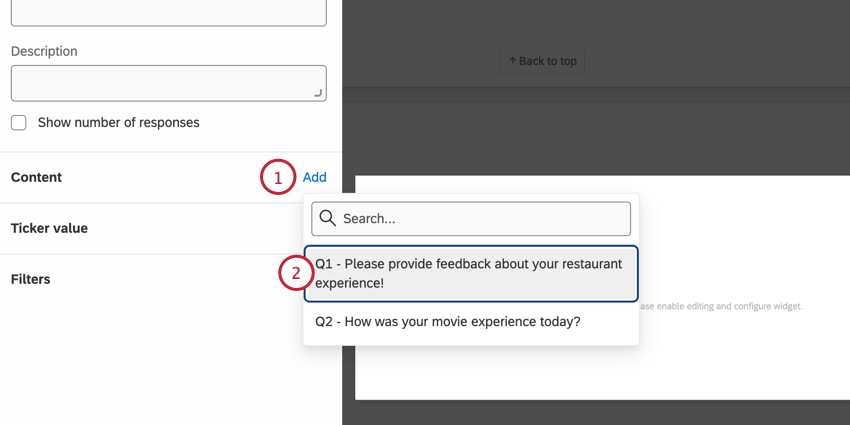Image resolution: width=850 pixels, height=425 pixels.
Task: Click the red step 2 annotation circle
Action: 296,273
